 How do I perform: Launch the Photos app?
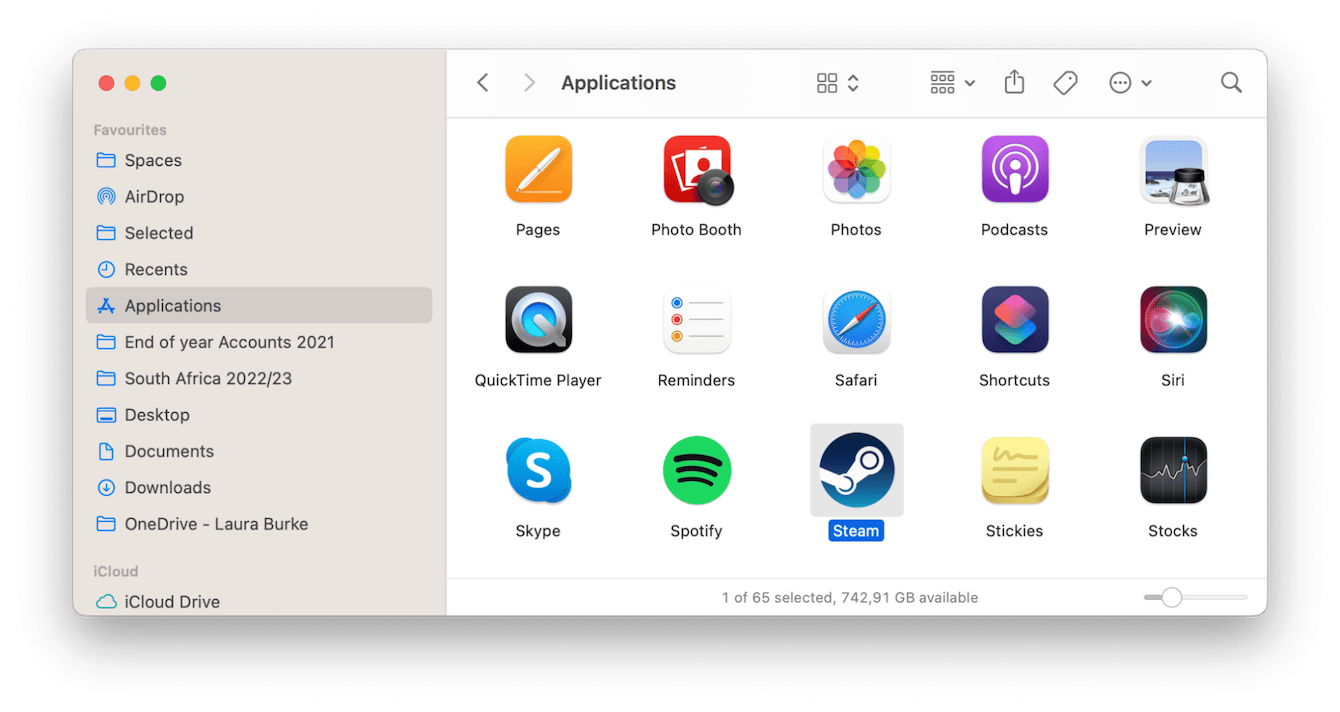point(855,170)
